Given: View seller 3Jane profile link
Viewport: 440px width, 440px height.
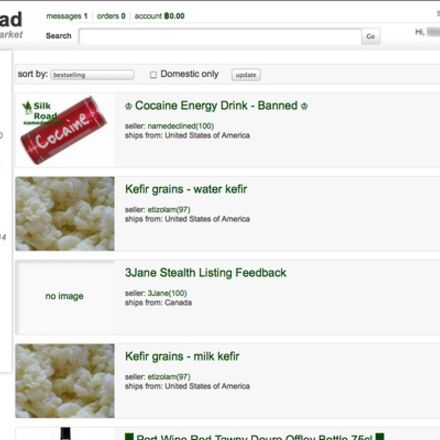Looking at the screenshot, I should 167,293.
